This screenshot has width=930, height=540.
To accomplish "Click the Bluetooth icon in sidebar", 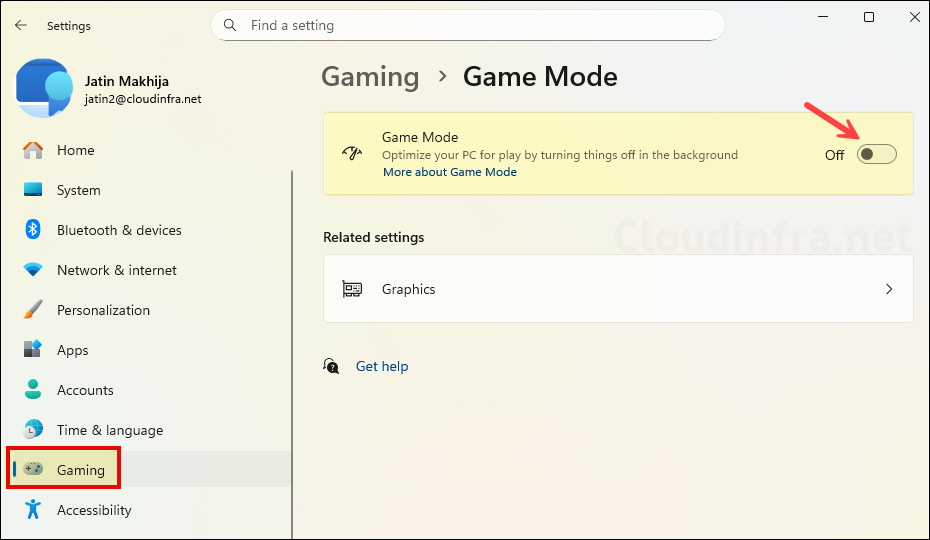I will pyautogui.click(x=33, y=230).
